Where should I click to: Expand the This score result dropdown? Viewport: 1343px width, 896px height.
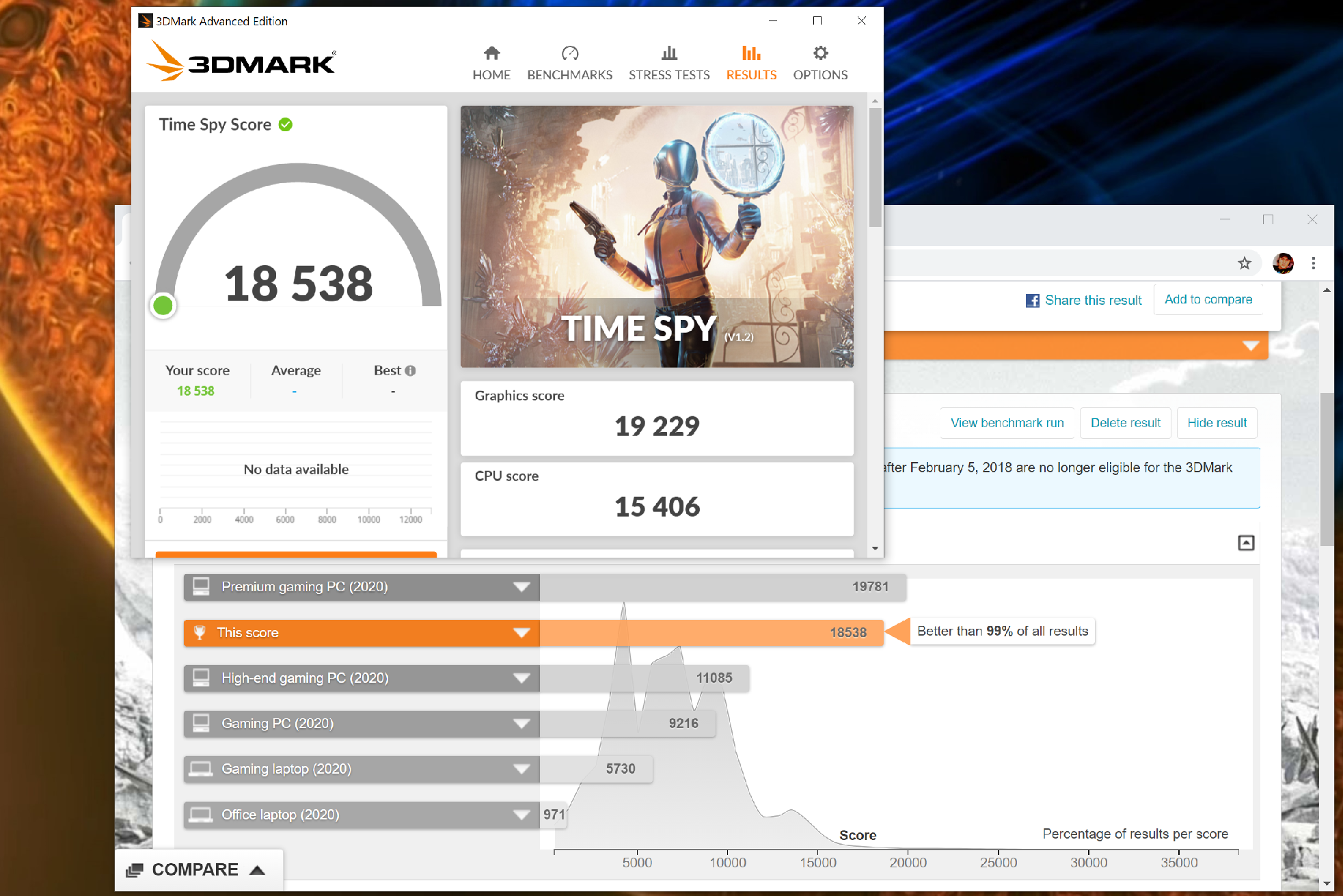(x=524, y=631)
